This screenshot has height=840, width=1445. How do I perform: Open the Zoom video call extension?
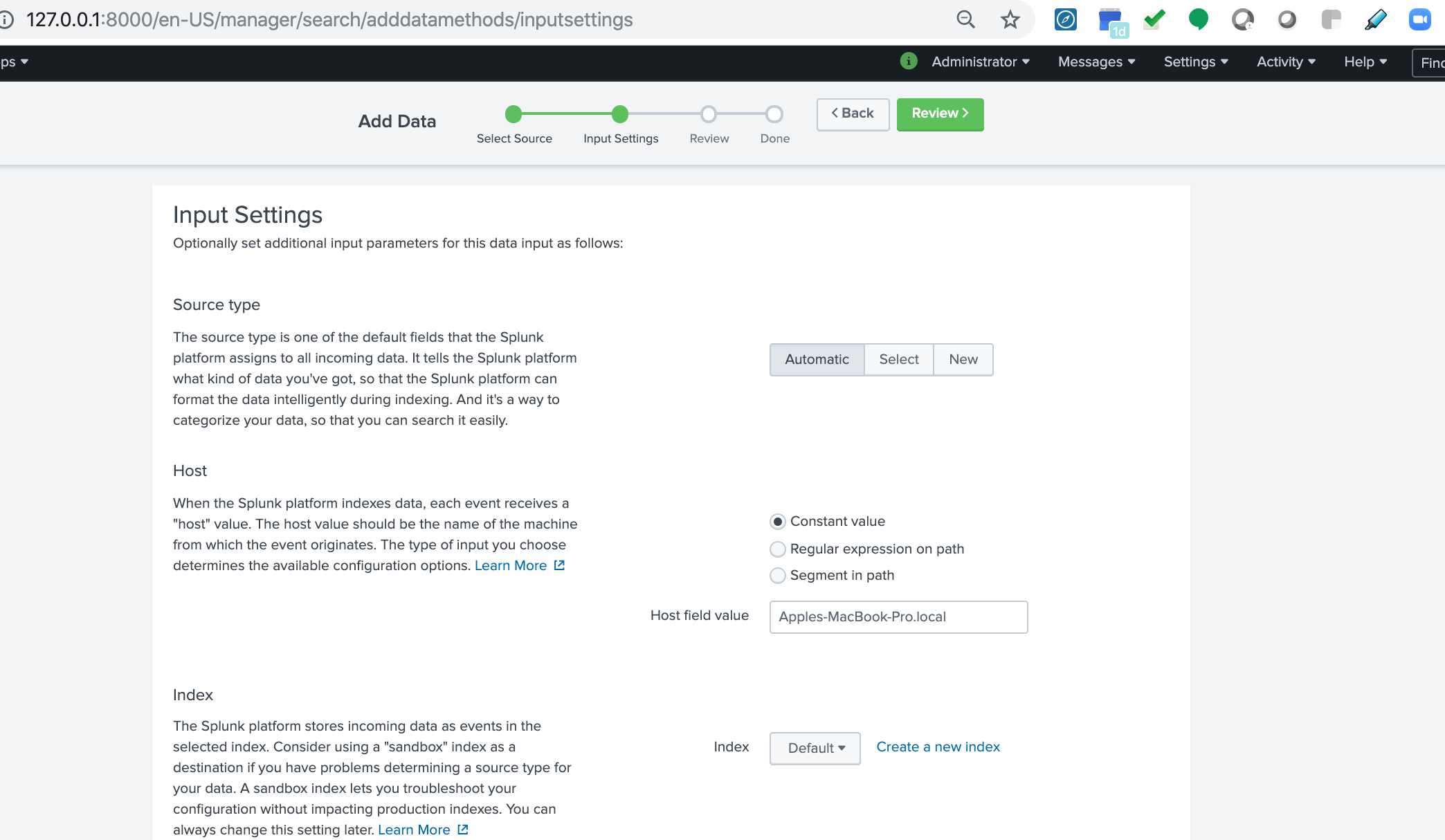click(x=1421, y=19)
